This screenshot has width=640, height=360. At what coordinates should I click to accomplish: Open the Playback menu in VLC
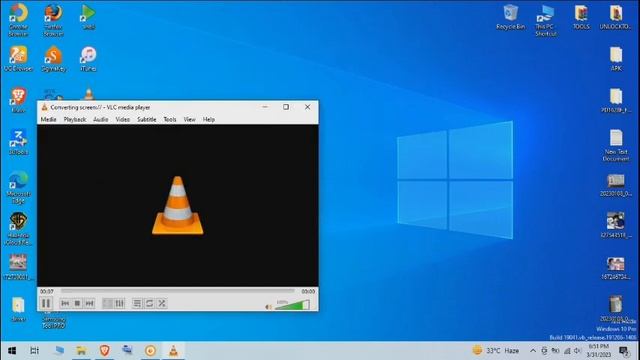(x=75, y=120)
